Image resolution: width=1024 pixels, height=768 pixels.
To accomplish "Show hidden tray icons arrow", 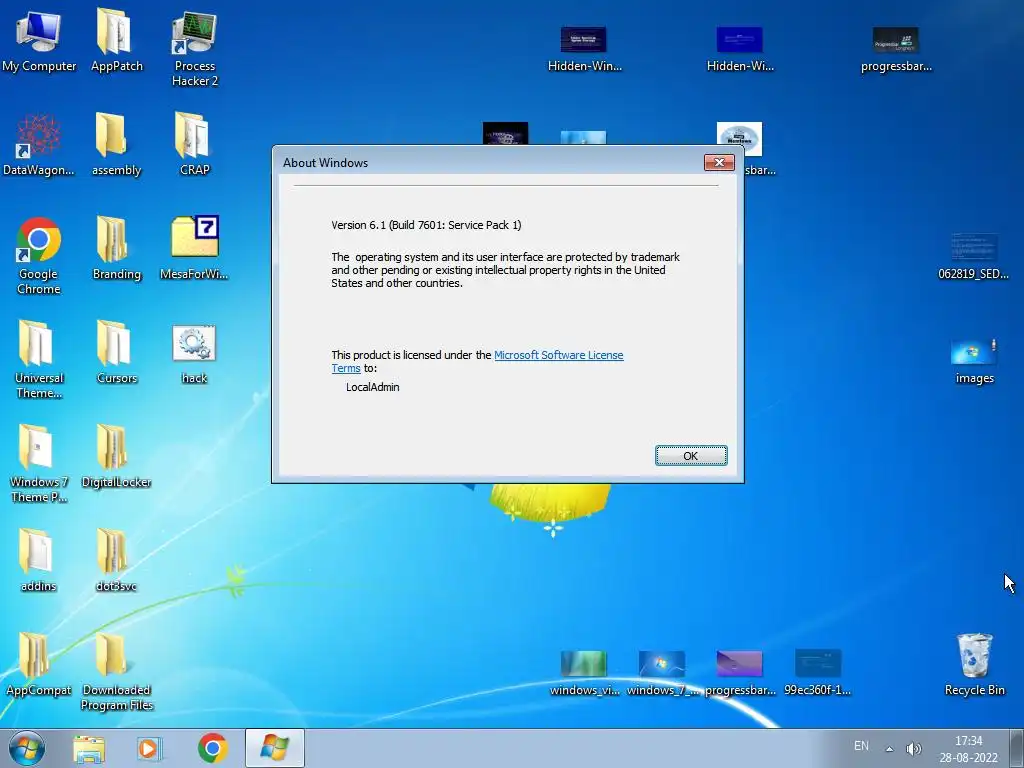I will point(889,748).
